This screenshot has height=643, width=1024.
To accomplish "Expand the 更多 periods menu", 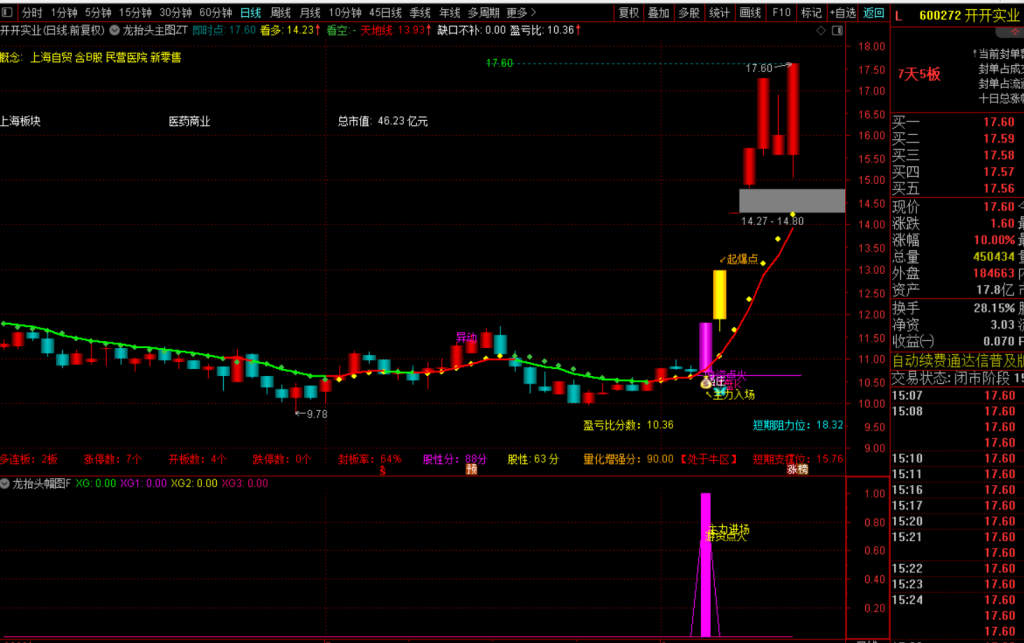I will tap(520, 12).
